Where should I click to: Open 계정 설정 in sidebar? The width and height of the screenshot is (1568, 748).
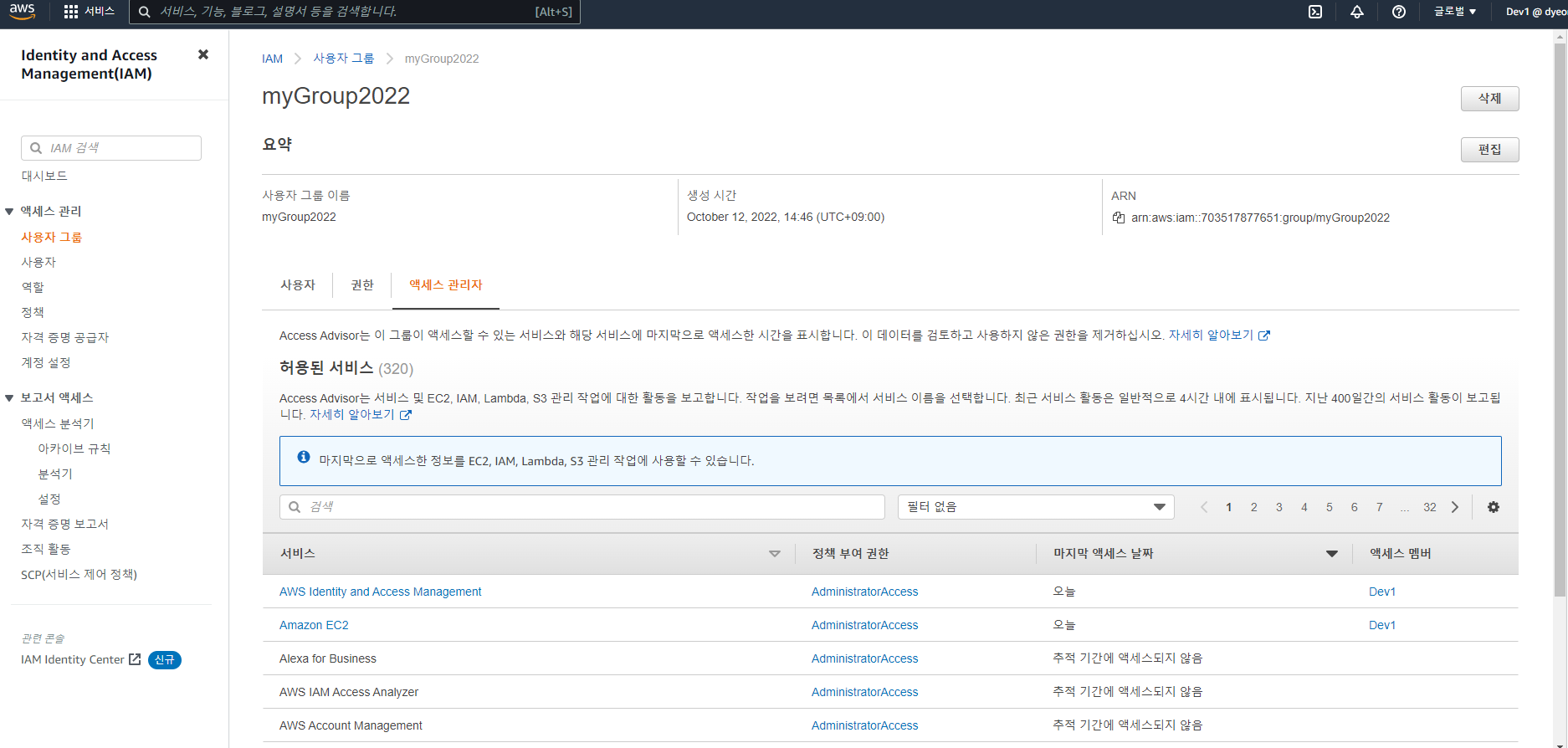click(x=46, y=362)
